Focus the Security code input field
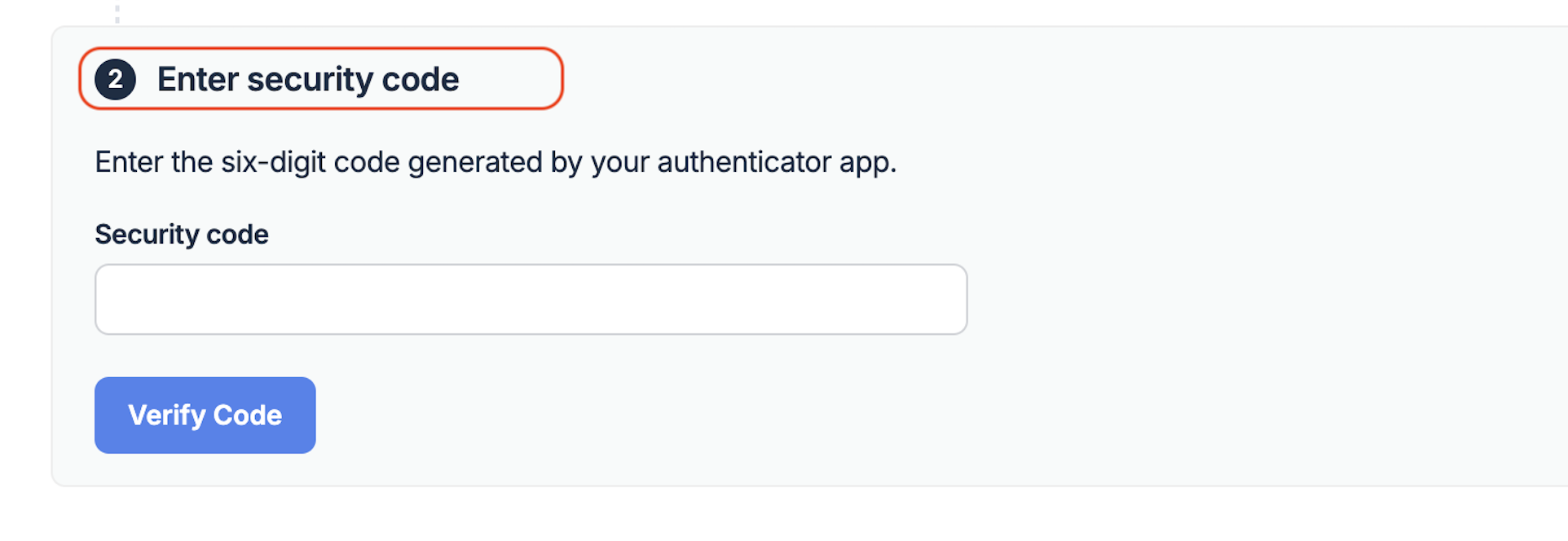This screenshot has height=541, width=1568. (x=531, y=299)
